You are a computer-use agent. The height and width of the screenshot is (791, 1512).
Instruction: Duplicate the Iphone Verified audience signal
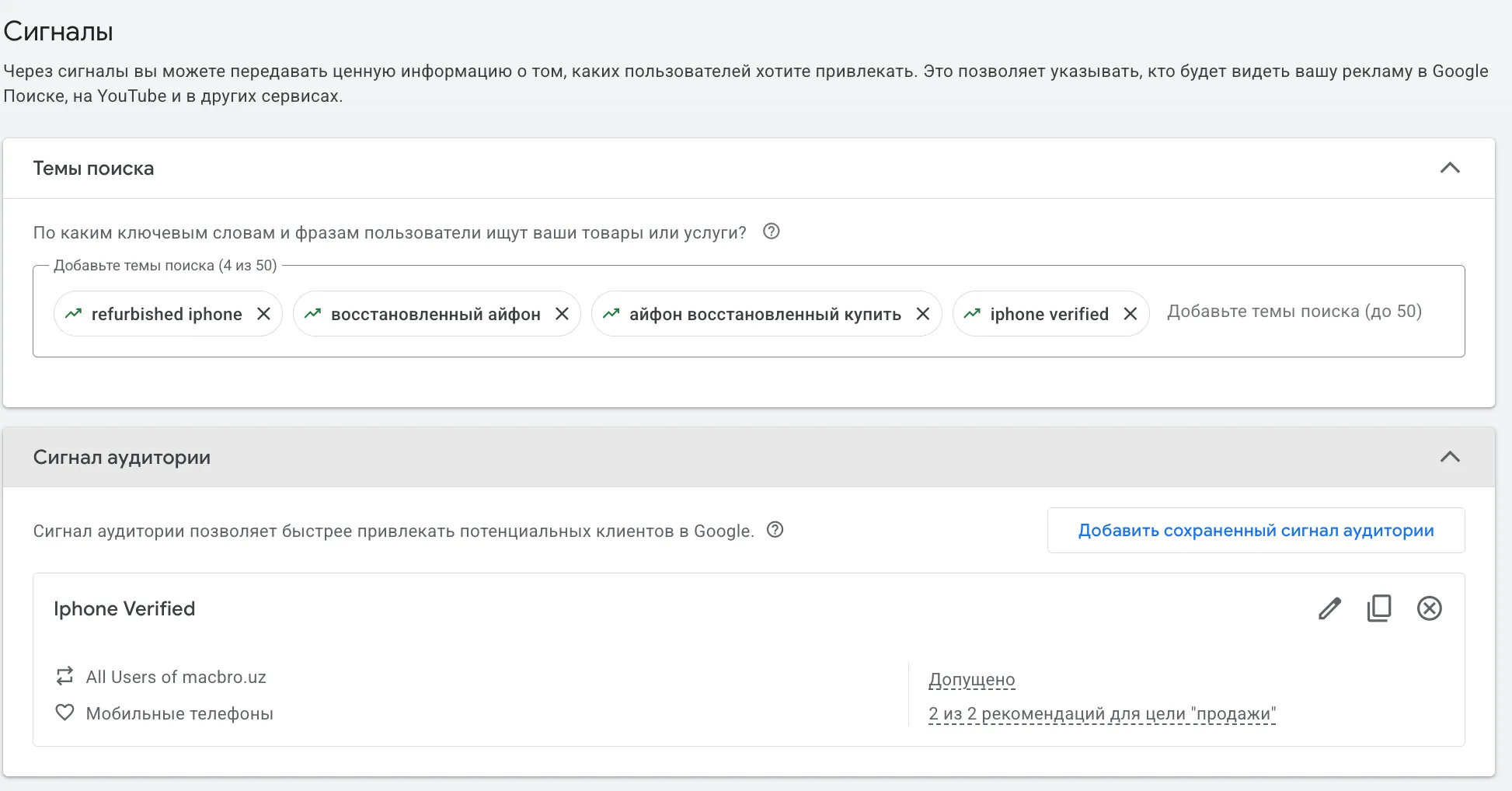[x=1379, y=608]
